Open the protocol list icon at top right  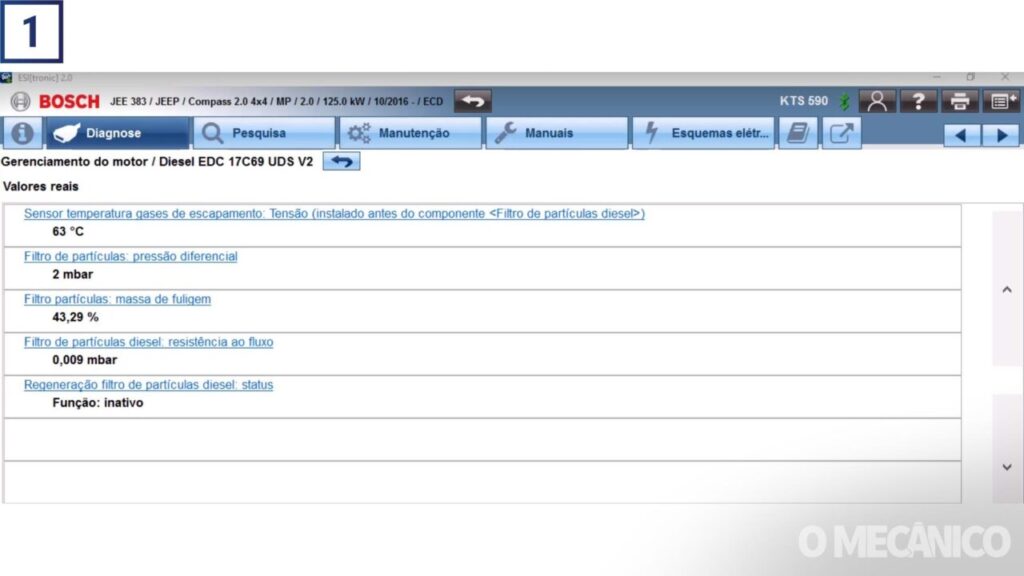click(1002, 101)
